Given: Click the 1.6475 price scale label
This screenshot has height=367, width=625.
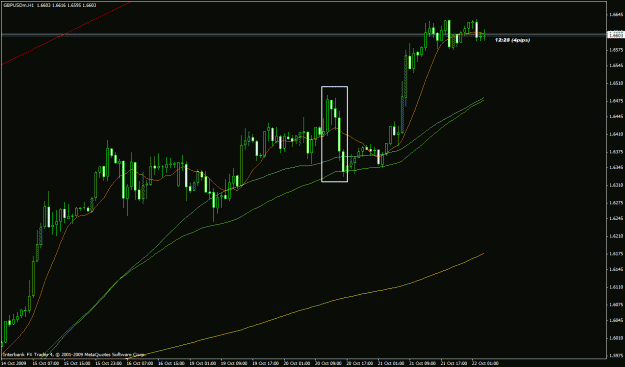Looking at the screenshot, I should (x=616, y=100).
